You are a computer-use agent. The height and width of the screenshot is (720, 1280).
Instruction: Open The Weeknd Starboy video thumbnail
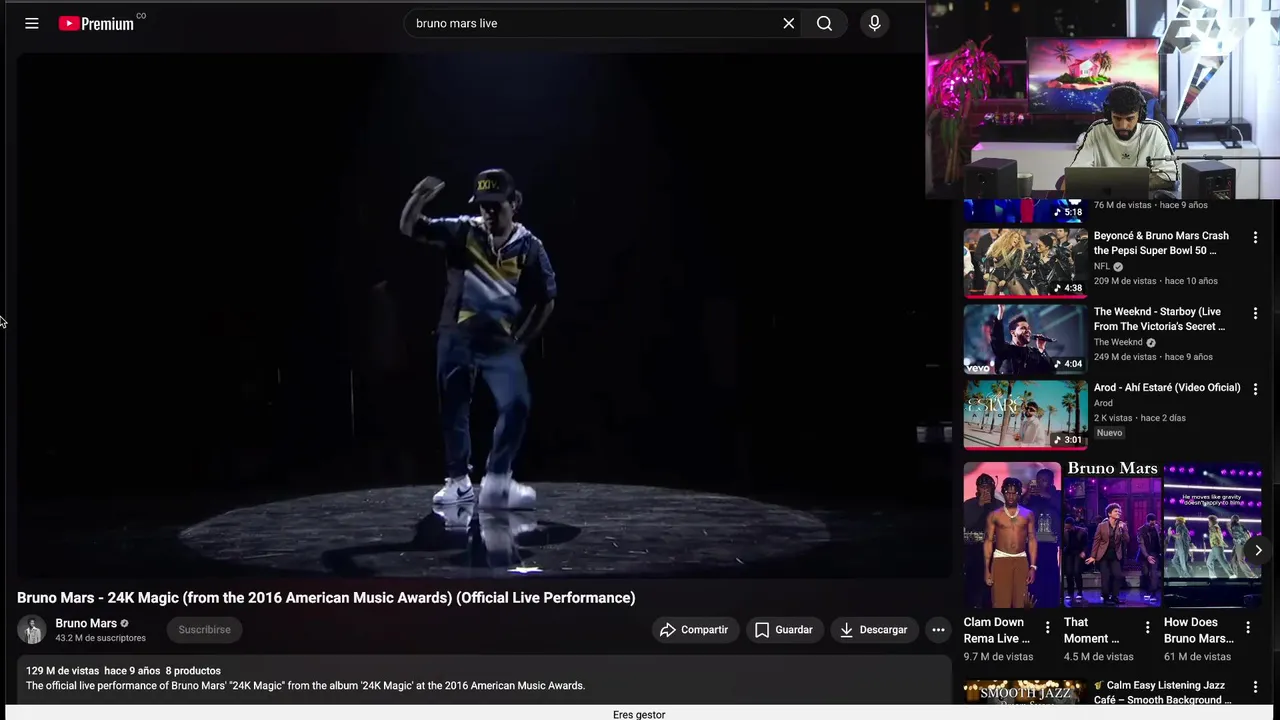[1025, 339]
